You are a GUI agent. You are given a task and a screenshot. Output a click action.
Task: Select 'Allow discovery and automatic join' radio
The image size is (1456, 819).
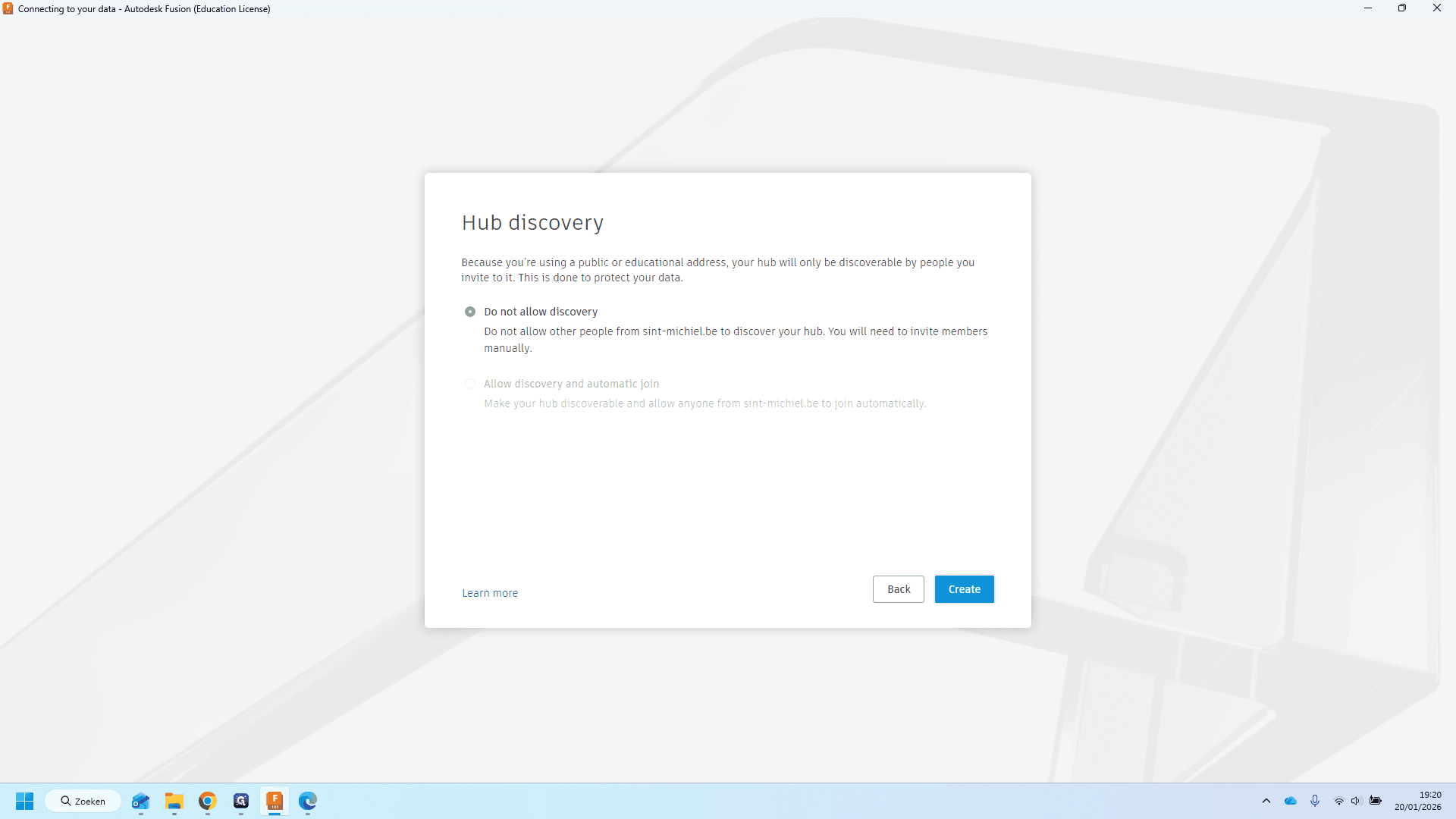point(470,384)
